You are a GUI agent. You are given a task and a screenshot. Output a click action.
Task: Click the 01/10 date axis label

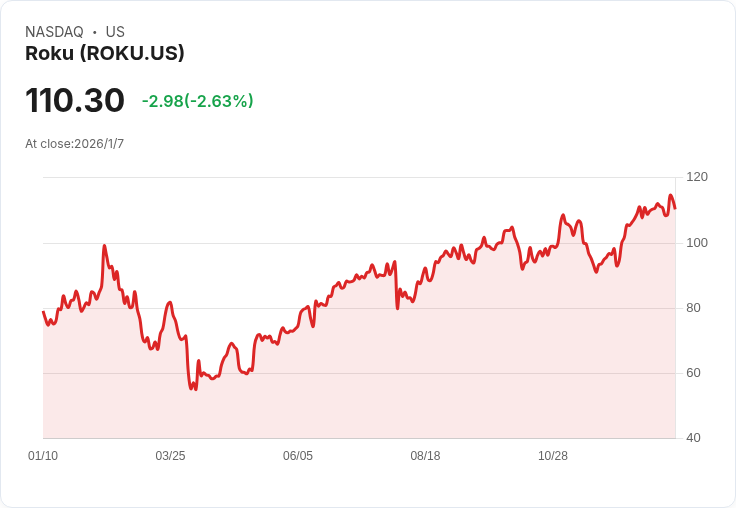[x=43, y=456]
